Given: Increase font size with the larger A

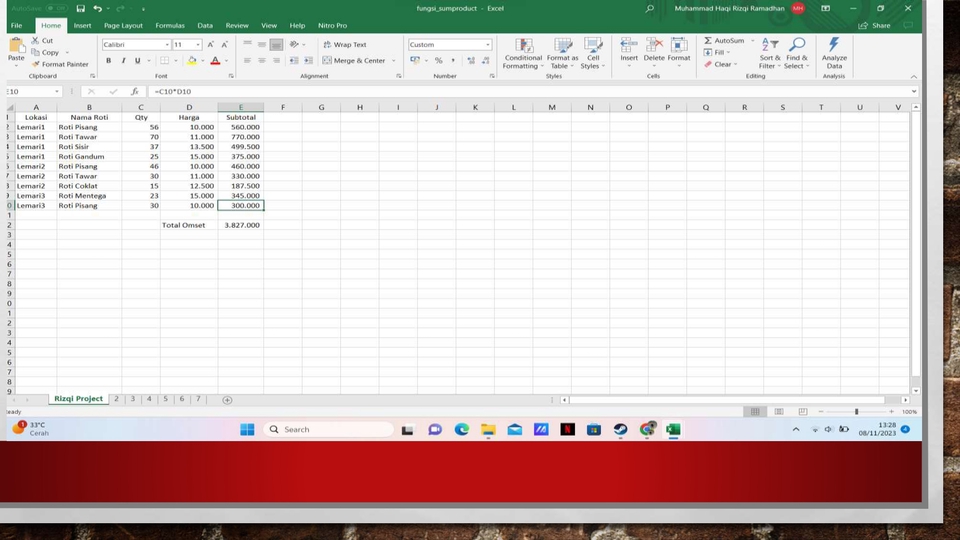Looking at the screenshot, I should [x=211, y=45].
